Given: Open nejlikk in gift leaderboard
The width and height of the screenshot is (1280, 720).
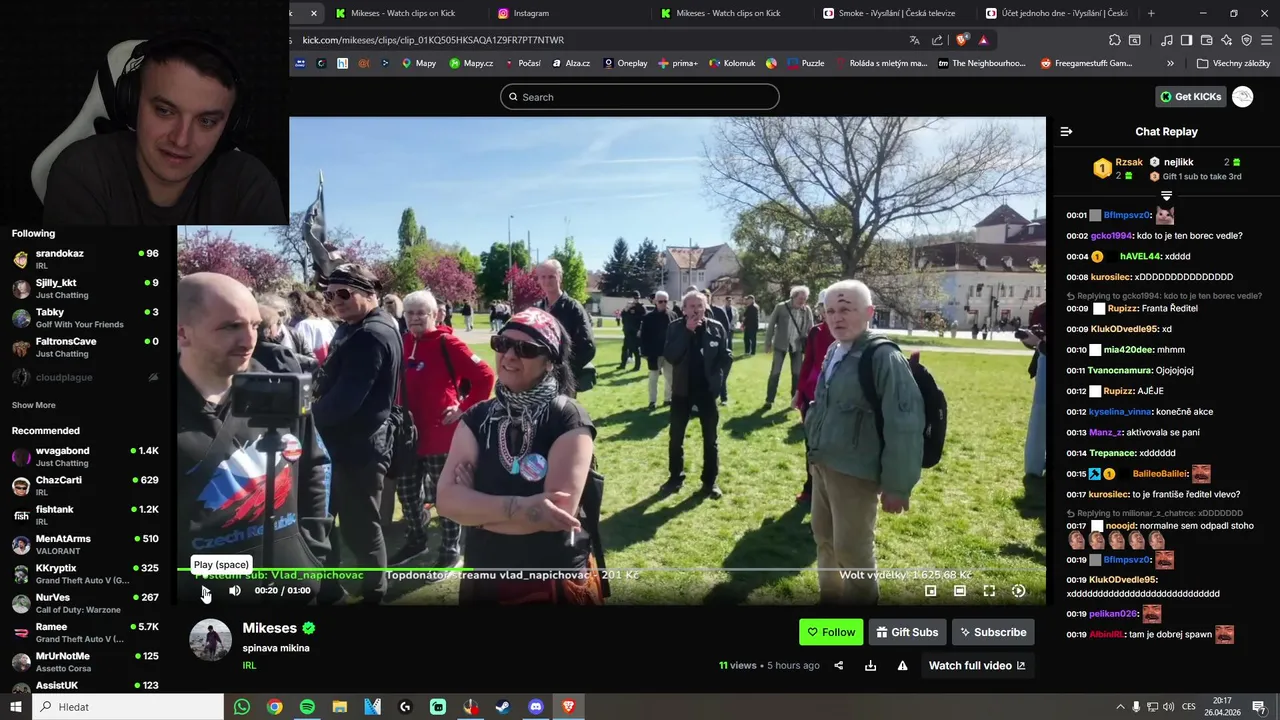Looking at the screenshot, I should coord(1178,162).
